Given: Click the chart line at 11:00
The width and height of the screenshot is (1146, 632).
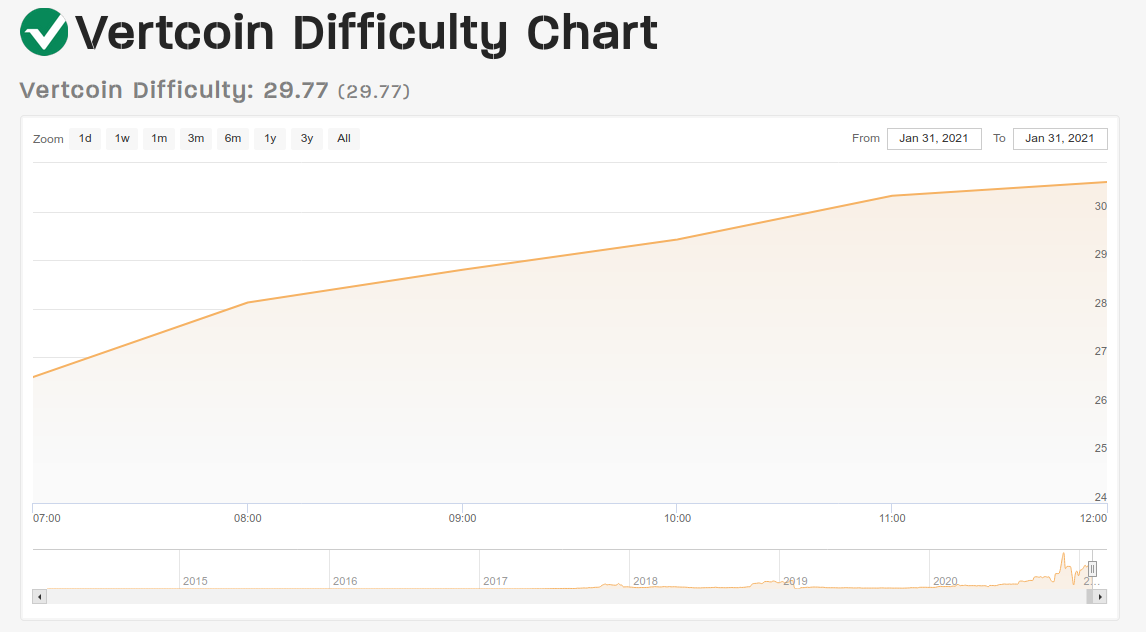Looking at the screenshot, I should click(892, 196).
